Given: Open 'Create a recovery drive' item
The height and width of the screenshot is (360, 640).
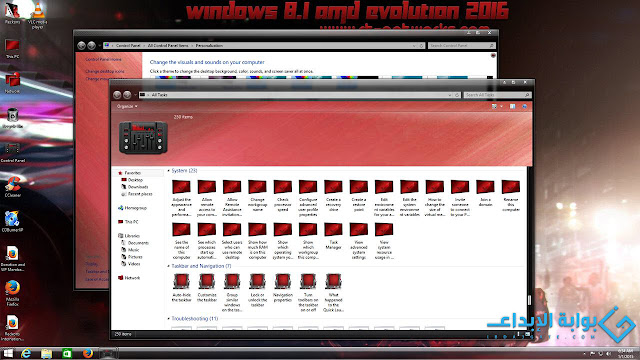Looking at the screenshot, I should pos(333,196).
